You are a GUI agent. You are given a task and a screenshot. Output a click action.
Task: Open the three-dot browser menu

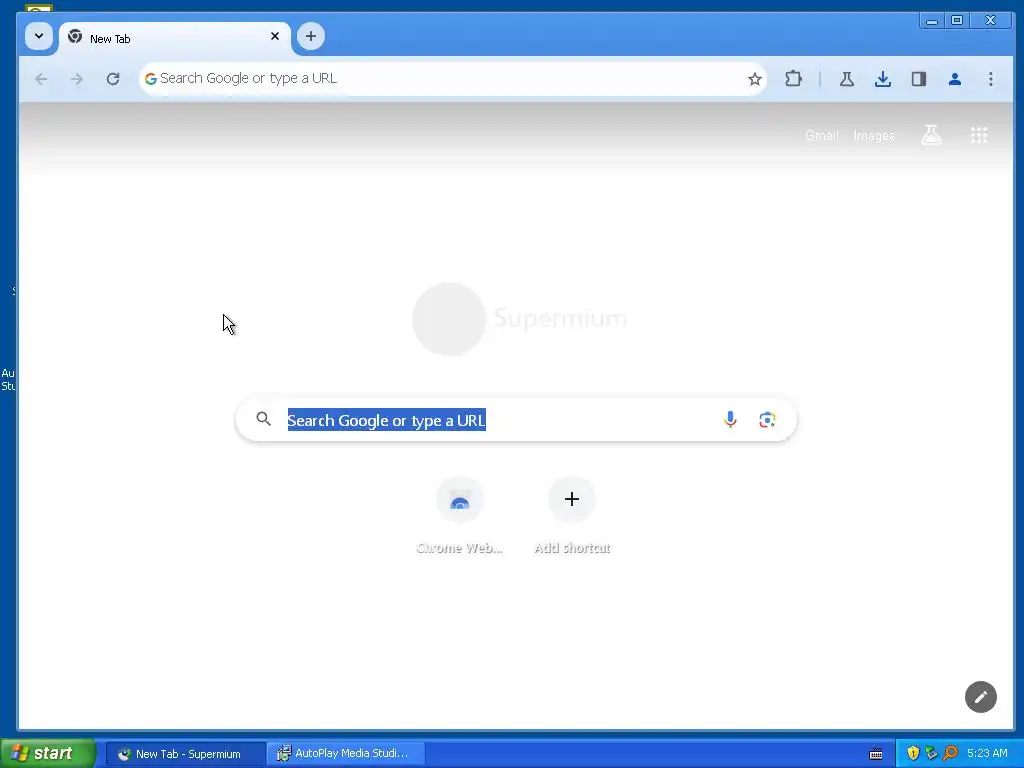click(x=991, y=79)
